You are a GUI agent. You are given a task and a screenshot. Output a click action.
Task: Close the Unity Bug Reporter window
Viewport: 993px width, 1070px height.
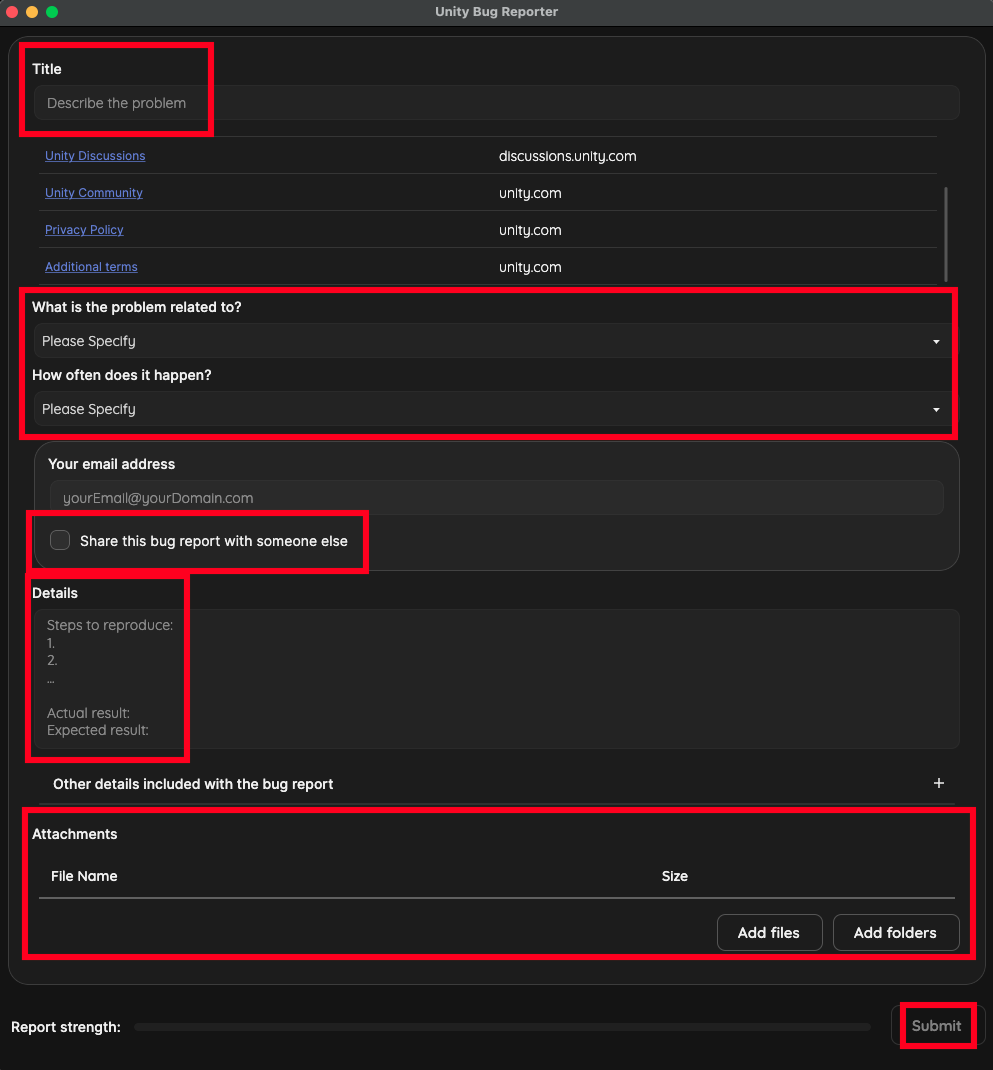(12, 12)
